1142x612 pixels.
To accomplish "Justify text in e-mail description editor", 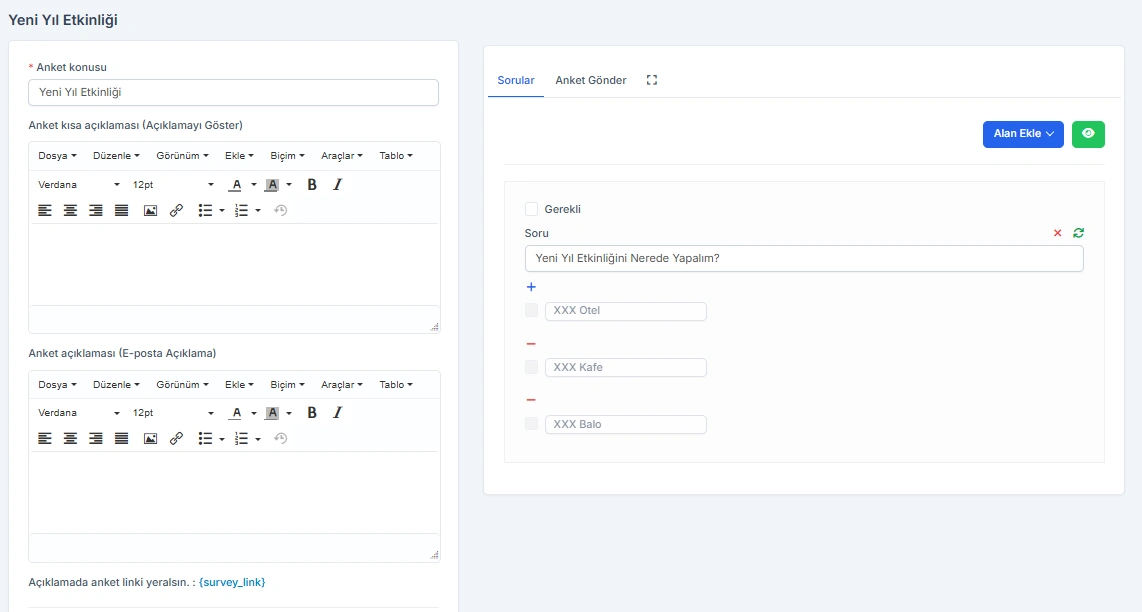I will pos(122,439).
